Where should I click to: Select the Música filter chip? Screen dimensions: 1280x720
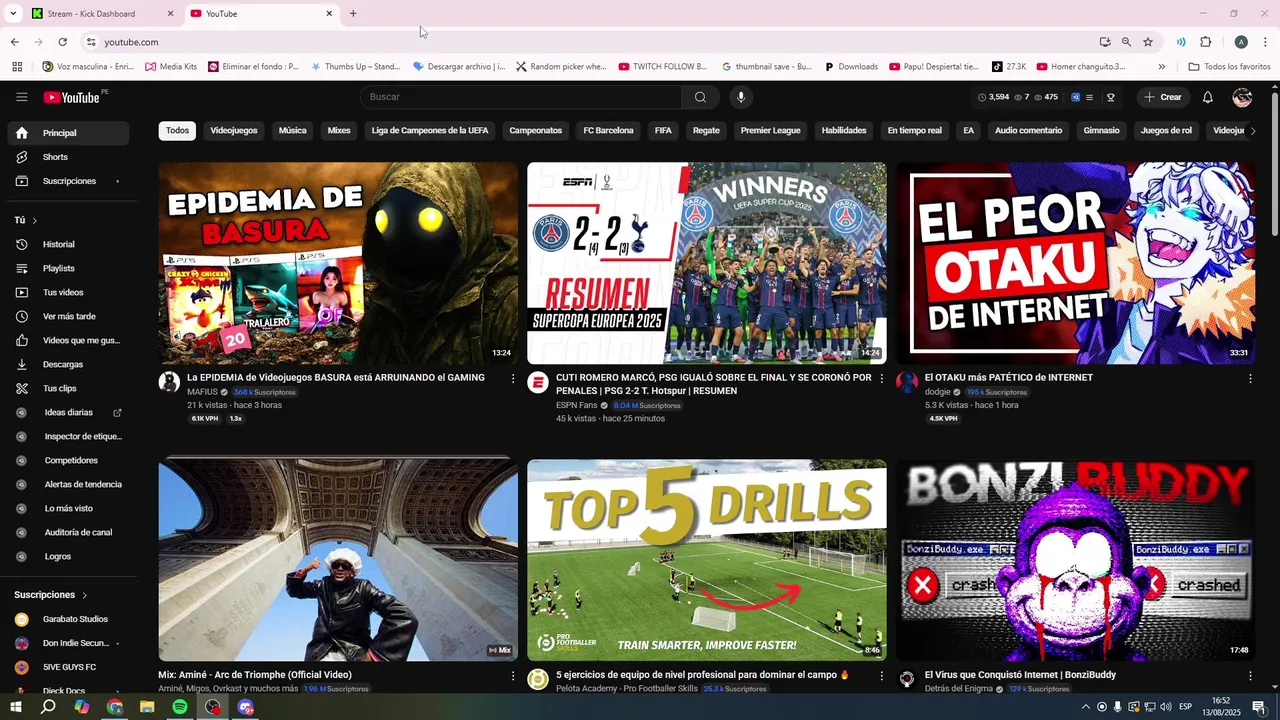pos(292,130)
